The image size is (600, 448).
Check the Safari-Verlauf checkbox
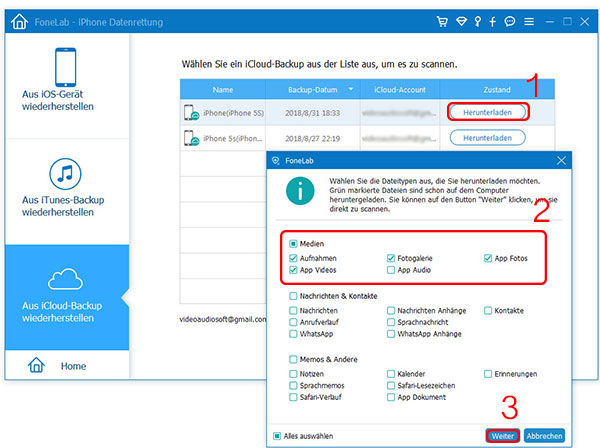tap(293, 397)
